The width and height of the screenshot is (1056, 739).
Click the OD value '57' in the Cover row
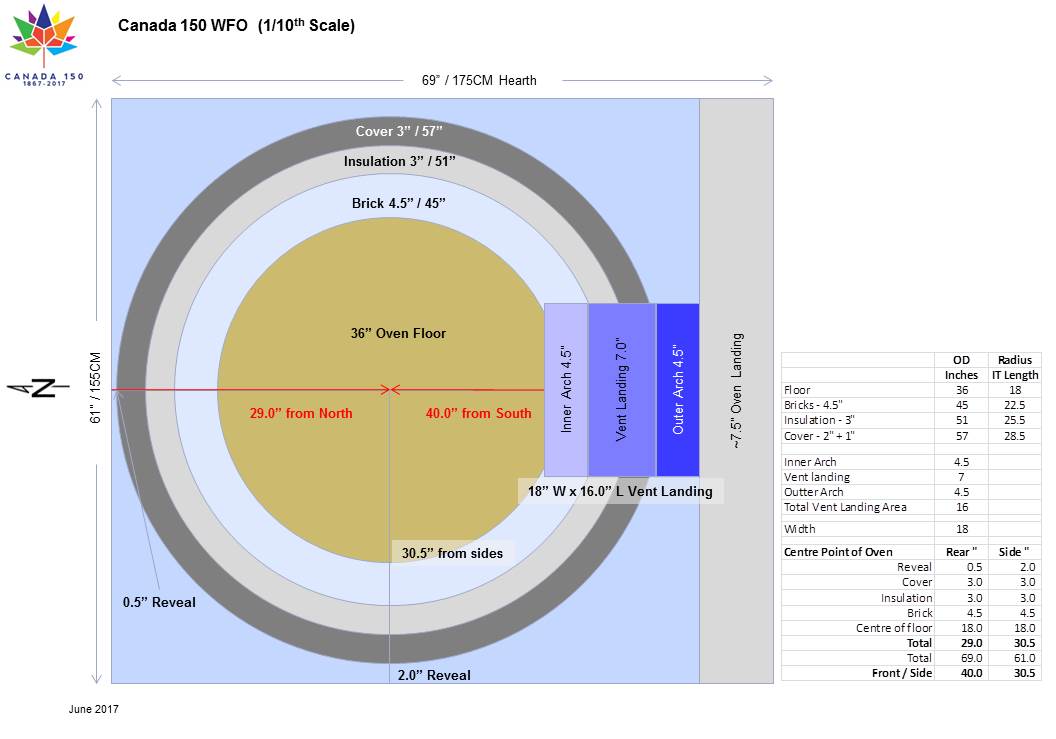(962, 436)
